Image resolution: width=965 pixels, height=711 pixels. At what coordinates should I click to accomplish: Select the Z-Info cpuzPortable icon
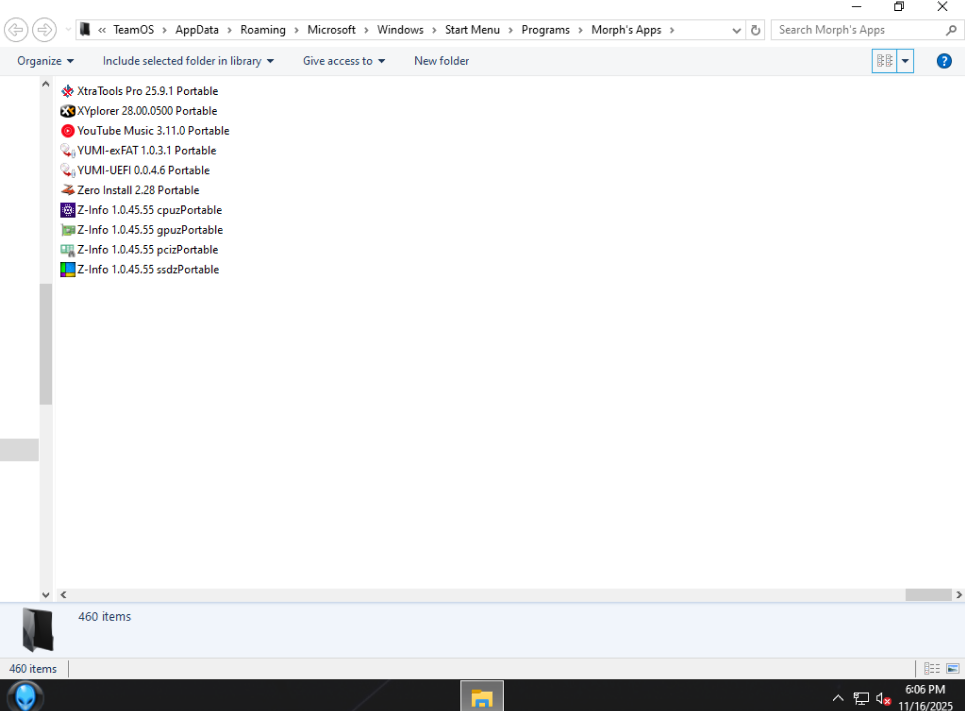[x=68, y=210]
